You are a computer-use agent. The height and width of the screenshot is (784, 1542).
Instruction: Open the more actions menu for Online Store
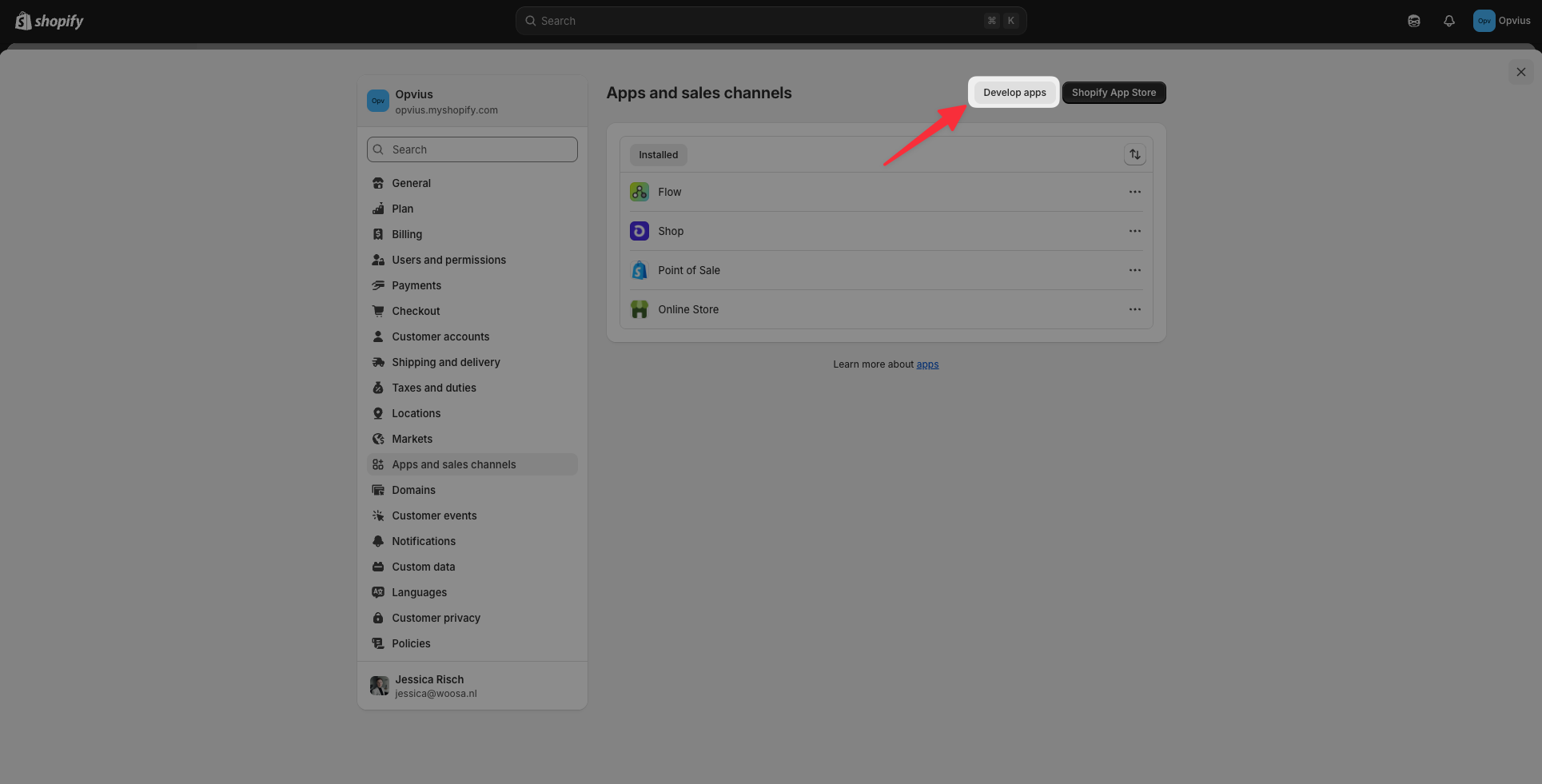(x=1135, y=309)
